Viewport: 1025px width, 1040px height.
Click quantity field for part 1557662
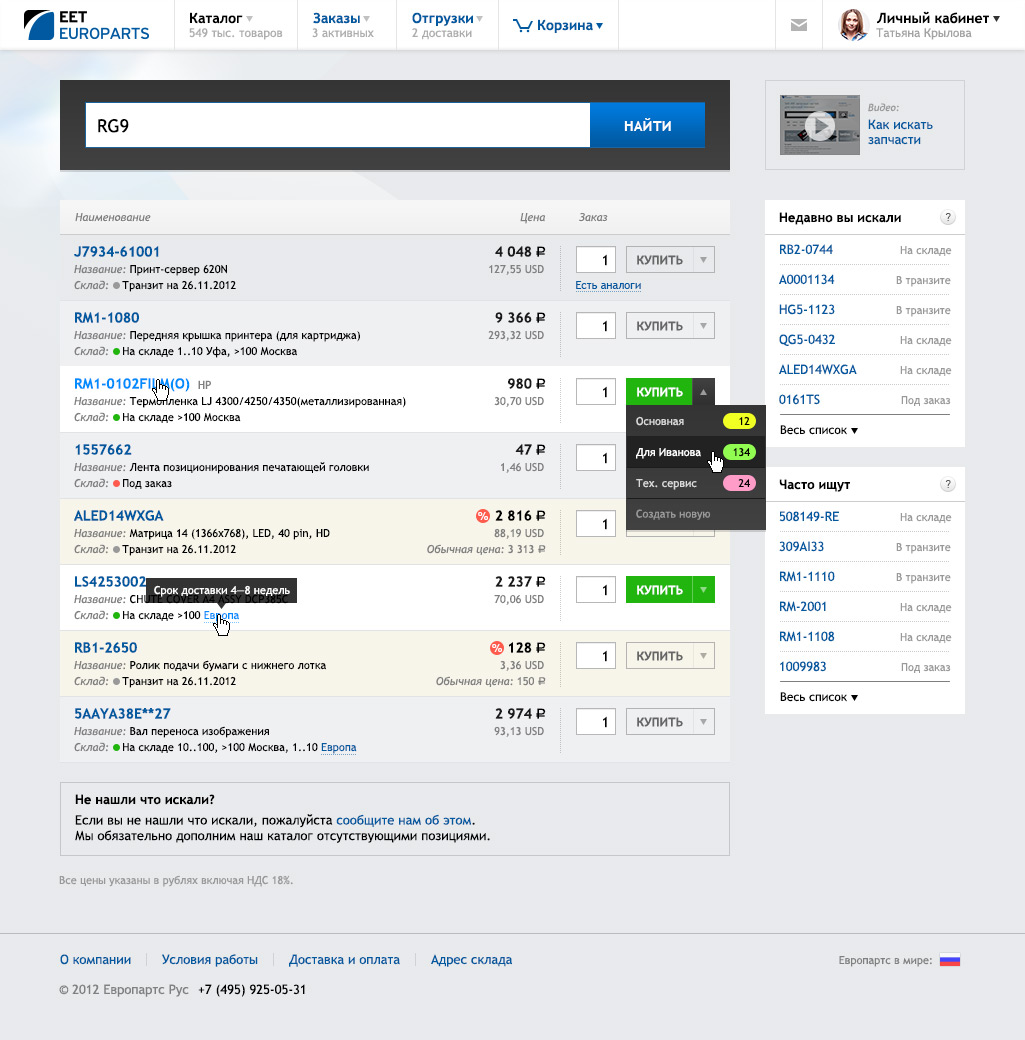(x=596, y=458)
